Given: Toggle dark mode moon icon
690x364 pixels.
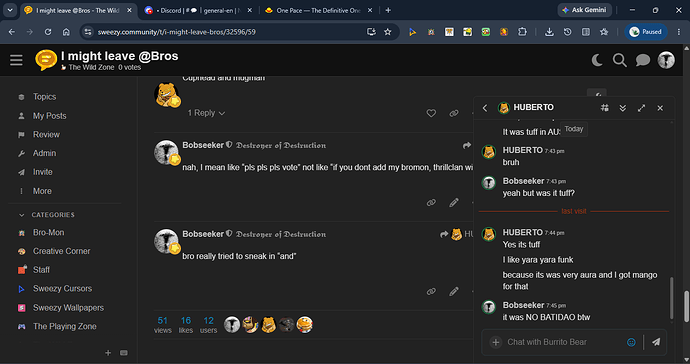Looking at the screenshot, I should click(597, 60).
